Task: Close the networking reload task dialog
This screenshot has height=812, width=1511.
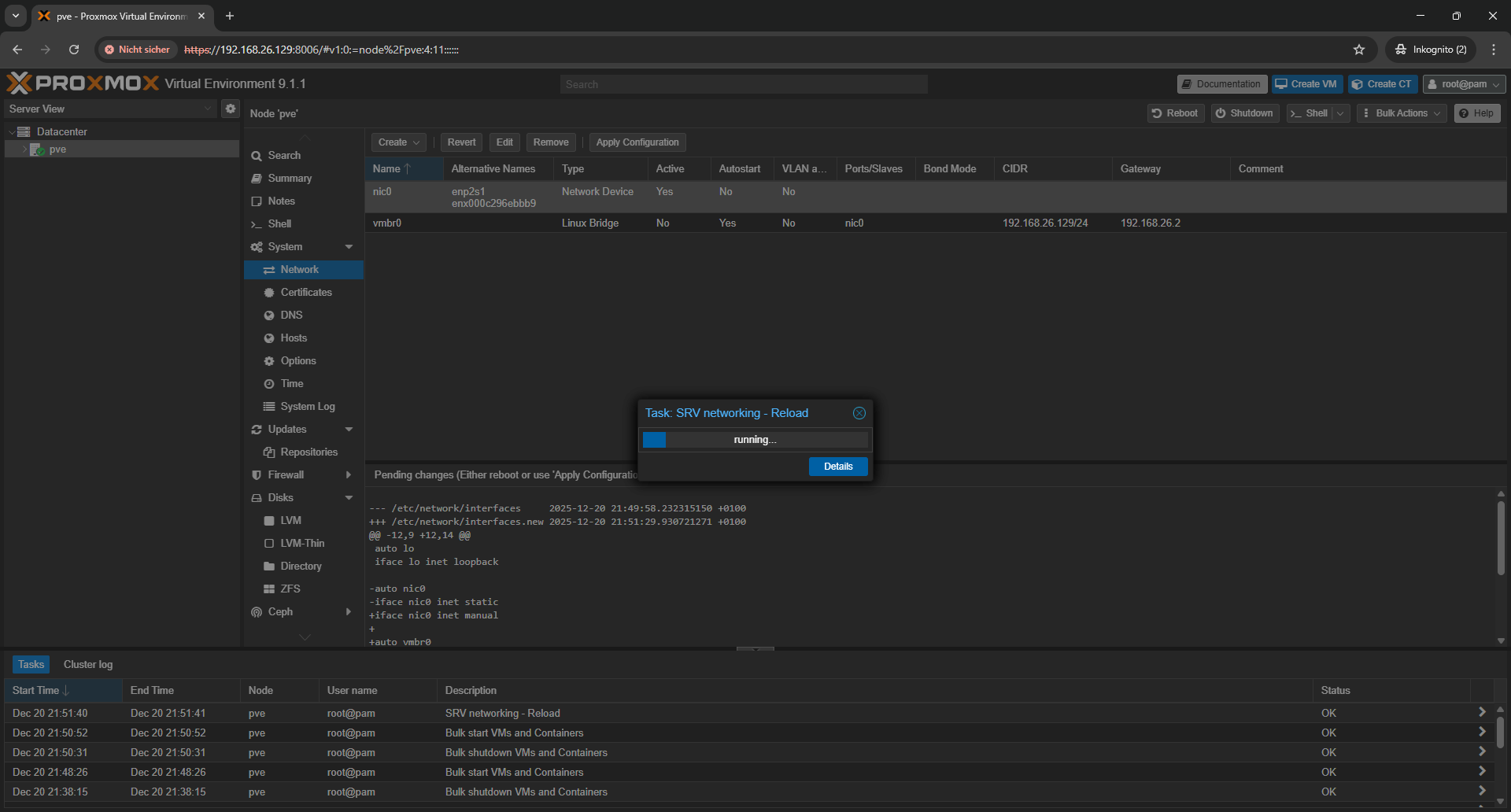Action: (859, 413)
